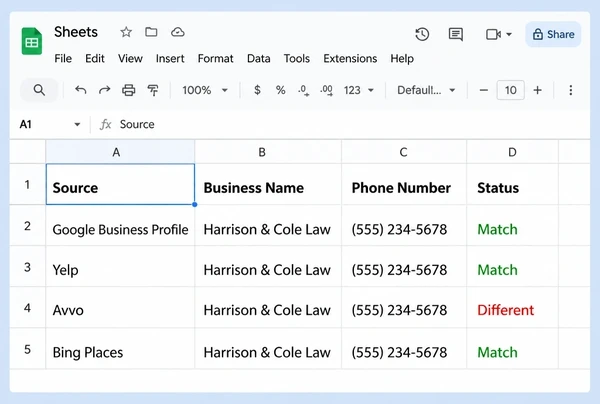This screenshot has width=600, height=404.
Task: Select Harrison & Cole Law in Bing row
Action: click(268, 349)
